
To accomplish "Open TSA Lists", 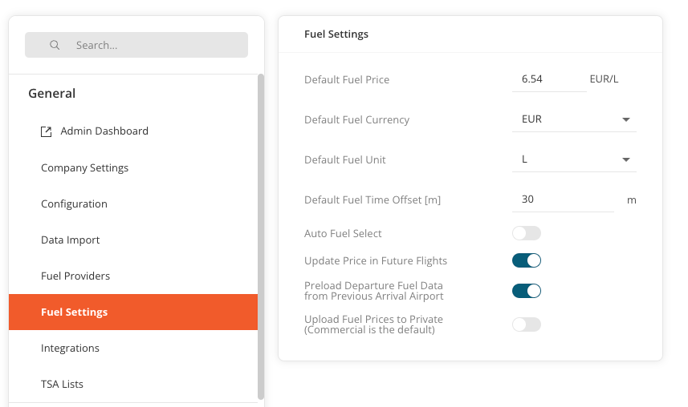I will [62, 384].
